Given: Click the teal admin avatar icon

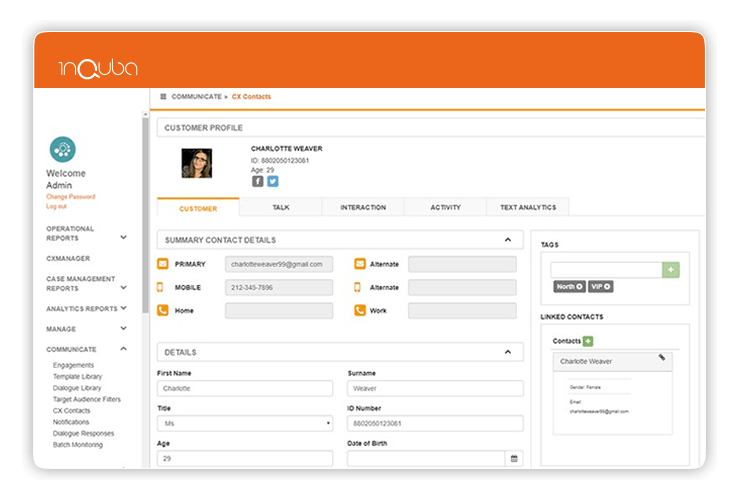Looking at the screenshot, I should coord(62,149).
